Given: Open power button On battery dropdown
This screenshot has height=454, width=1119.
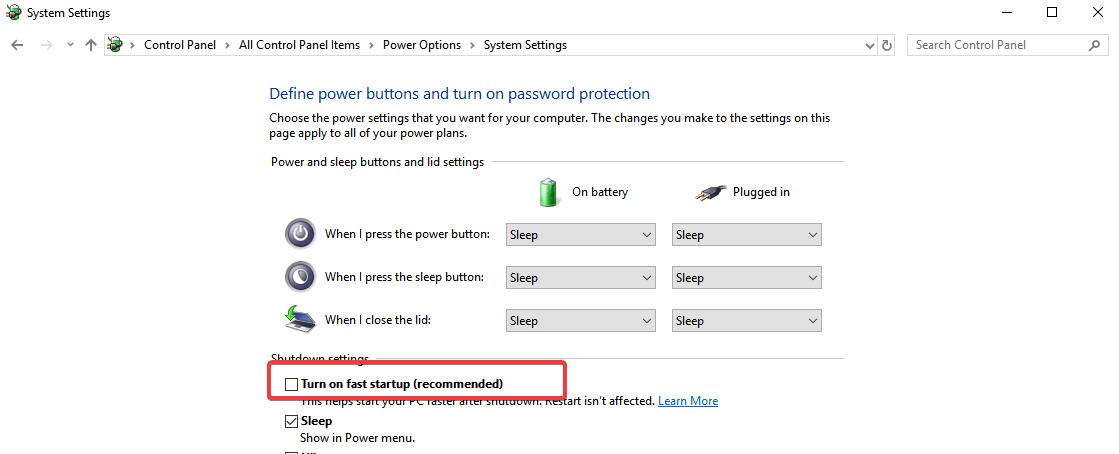Looking at the screenshot, I should click(x=580, y=235).
